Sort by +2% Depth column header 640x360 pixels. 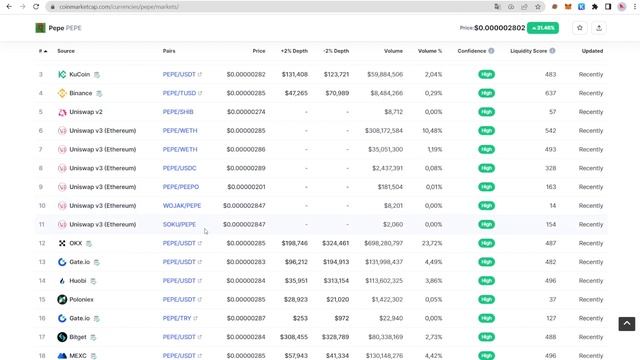coord(294,51)
